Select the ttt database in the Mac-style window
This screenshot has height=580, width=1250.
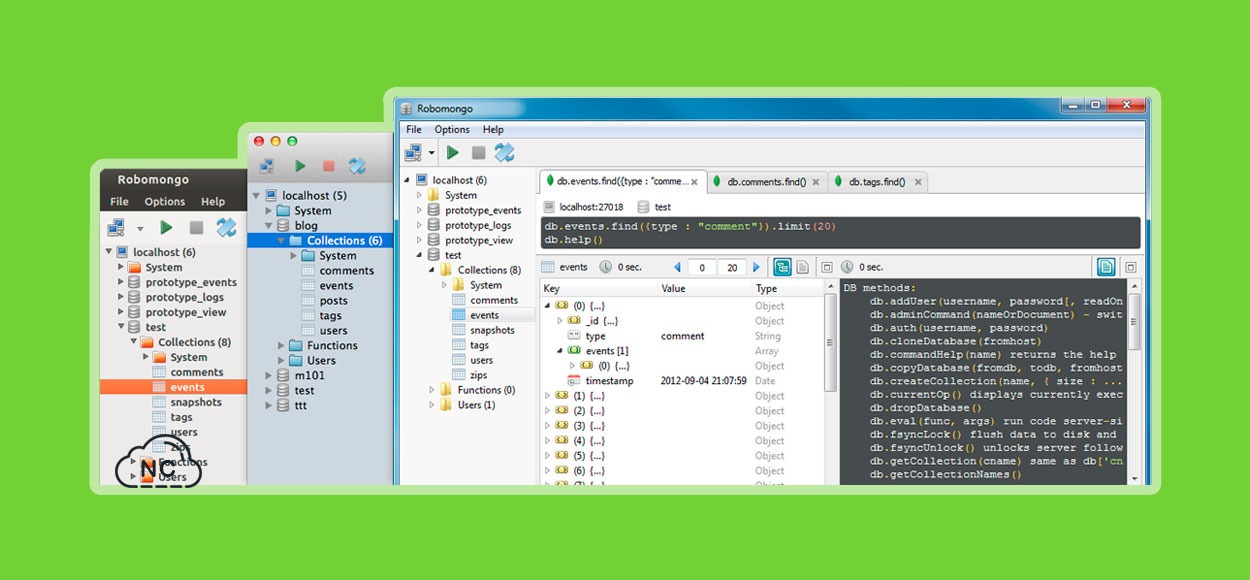pos(303,405)
